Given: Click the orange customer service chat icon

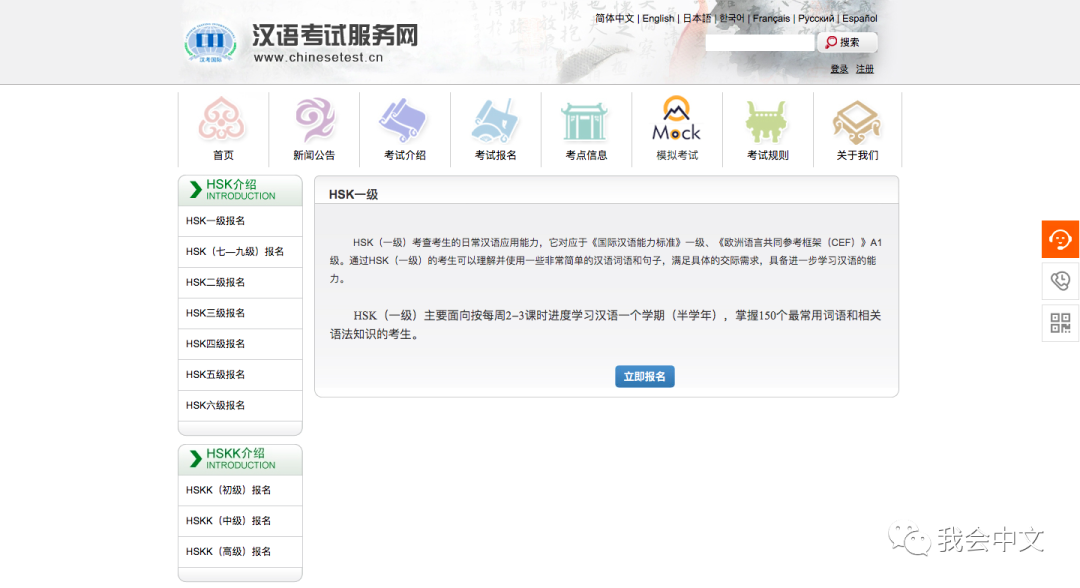Looking at the screenshot, I should tap(1060, 240).
